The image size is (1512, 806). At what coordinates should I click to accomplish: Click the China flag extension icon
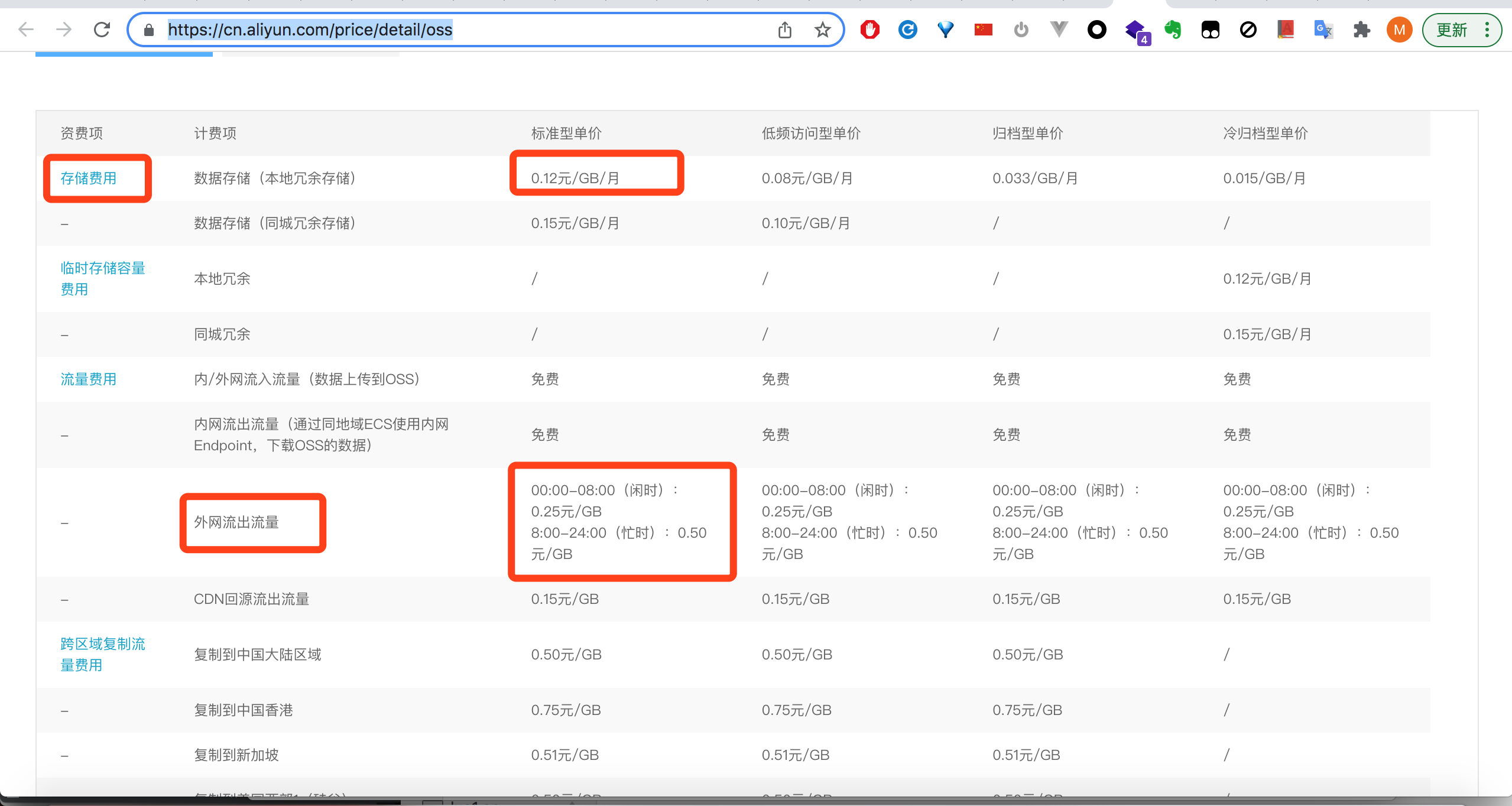pos(983,30)
